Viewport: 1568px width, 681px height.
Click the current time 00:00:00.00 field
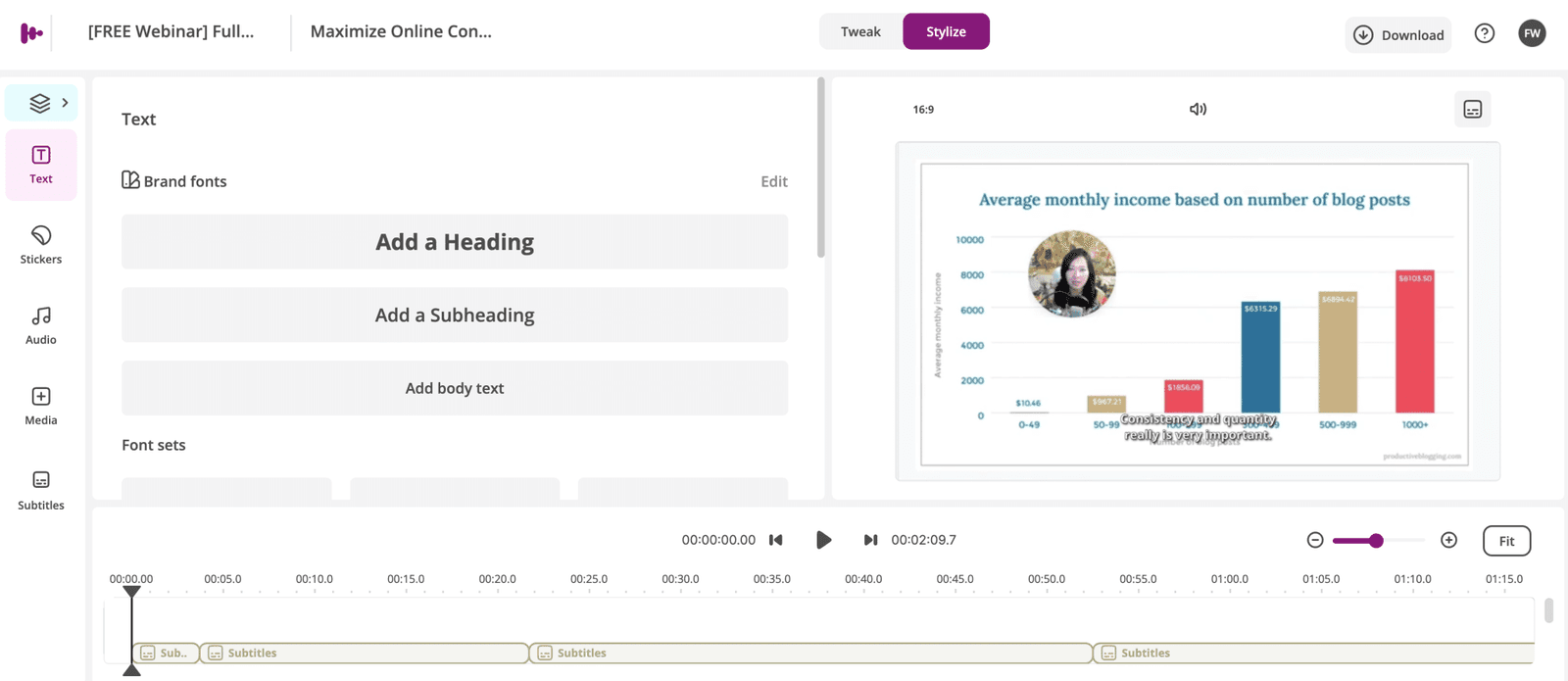718,540
